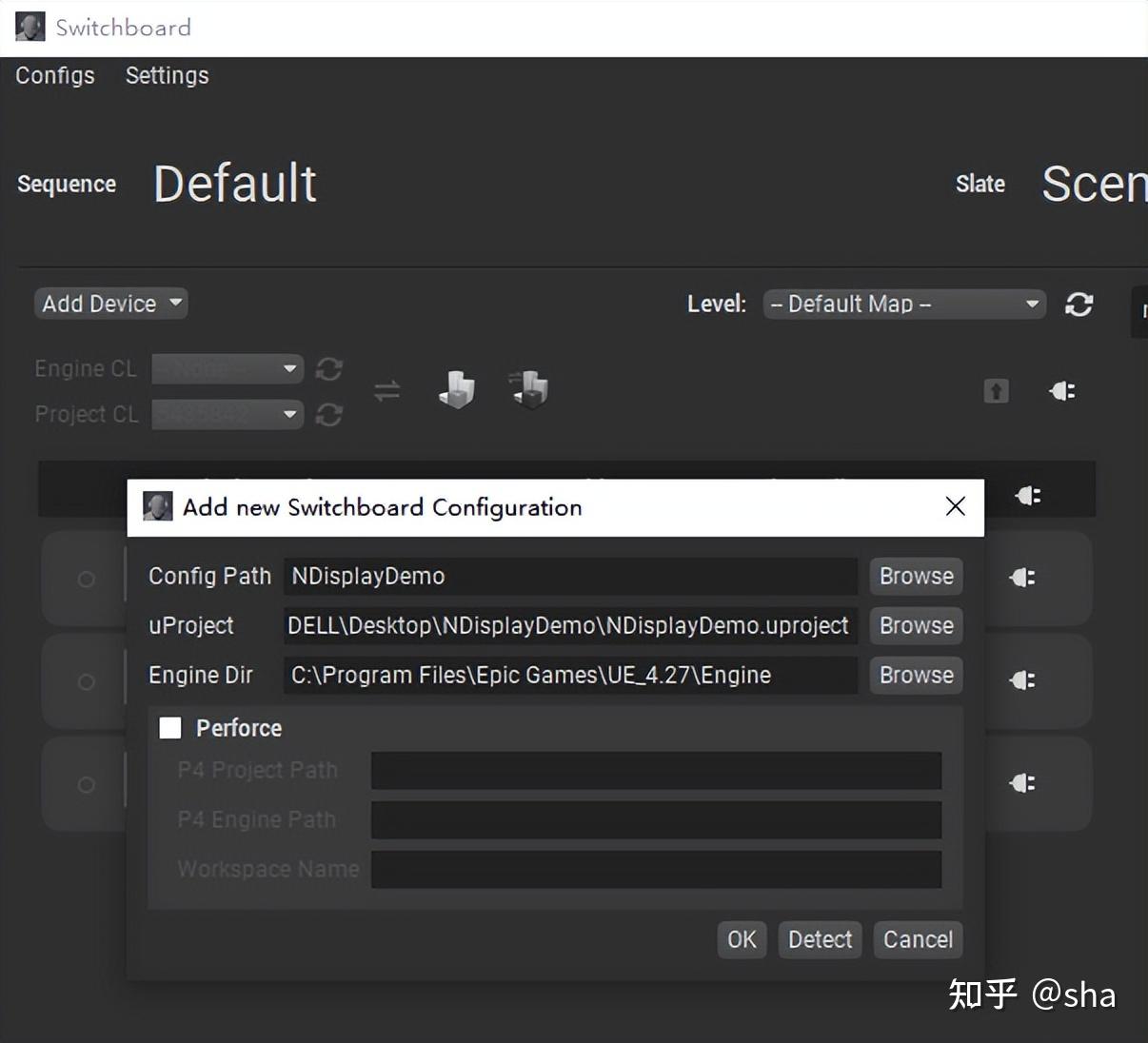Open the Add Device dropdown
The height and width of the screenshot is (1043, 1148).
point(110,304)
